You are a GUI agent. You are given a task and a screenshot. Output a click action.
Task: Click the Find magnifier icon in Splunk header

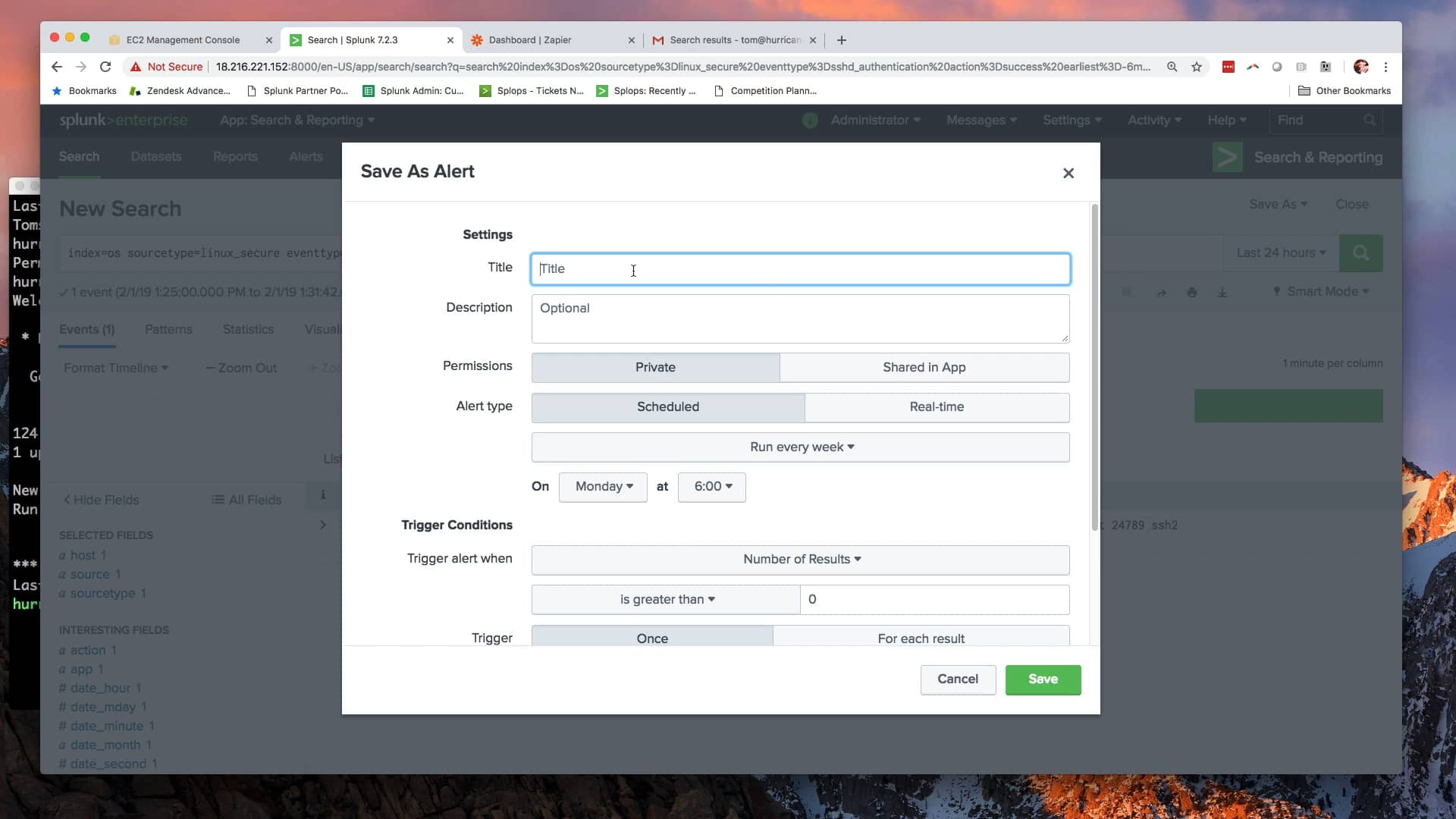1370,120
